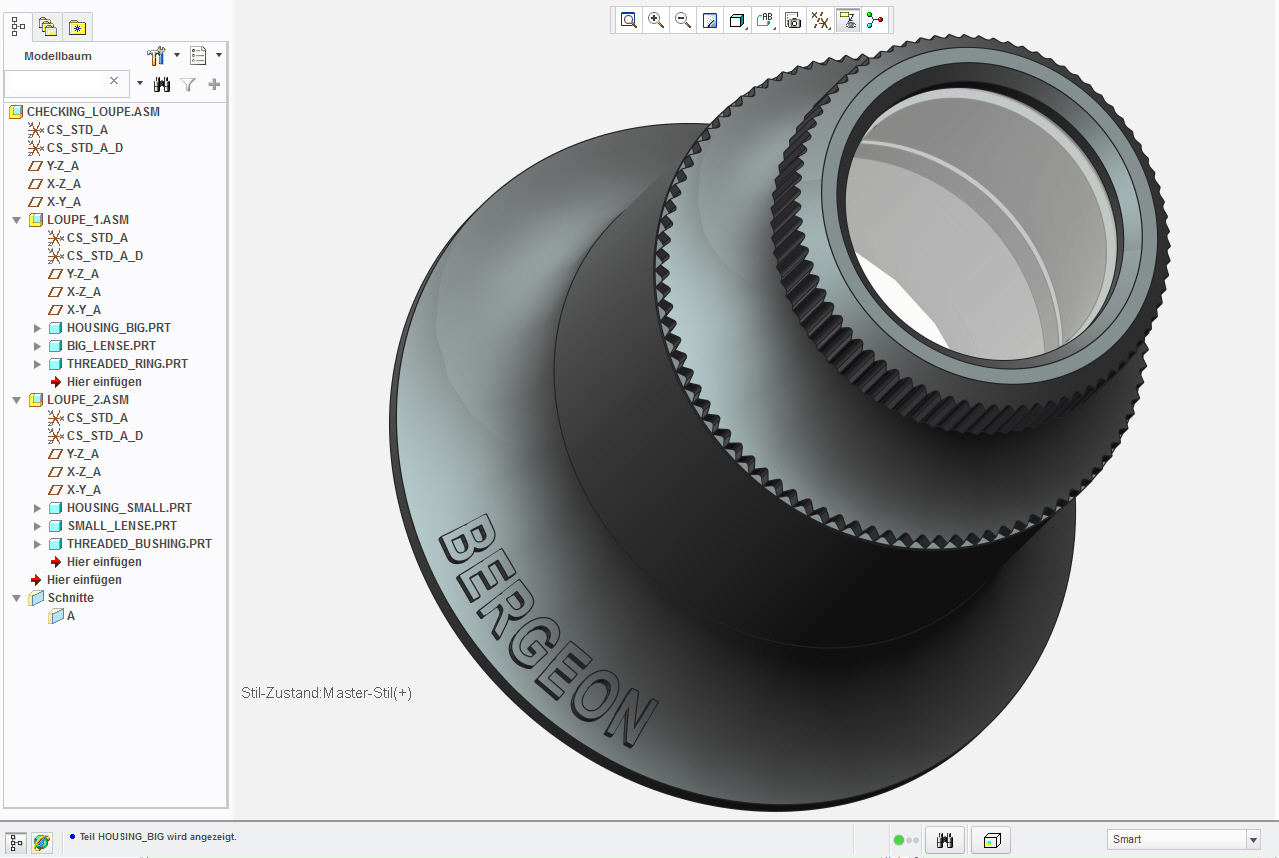Toggle model tree pane icon in status bar

click(x=16, y=842)
